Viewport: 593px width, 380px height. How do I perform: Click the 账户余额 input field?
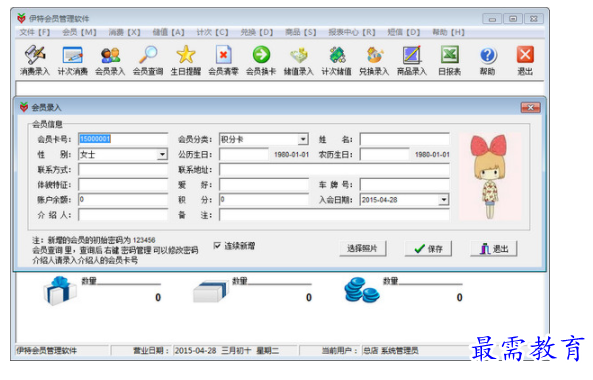(123, 200)
